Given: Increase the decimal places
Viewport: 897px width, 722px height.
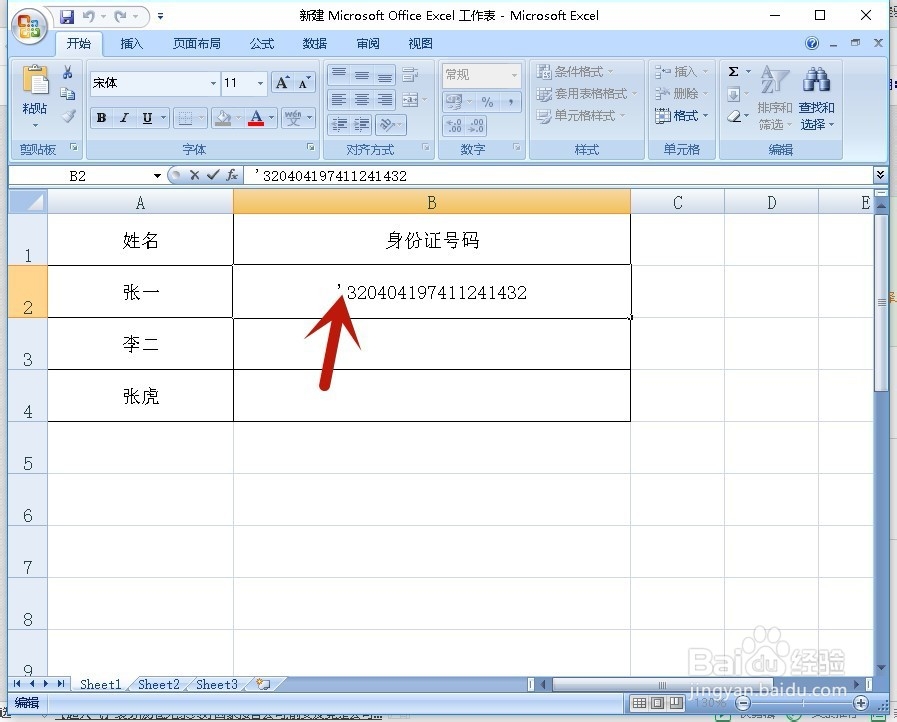Looking at the screenshot, I should point(454,125).
